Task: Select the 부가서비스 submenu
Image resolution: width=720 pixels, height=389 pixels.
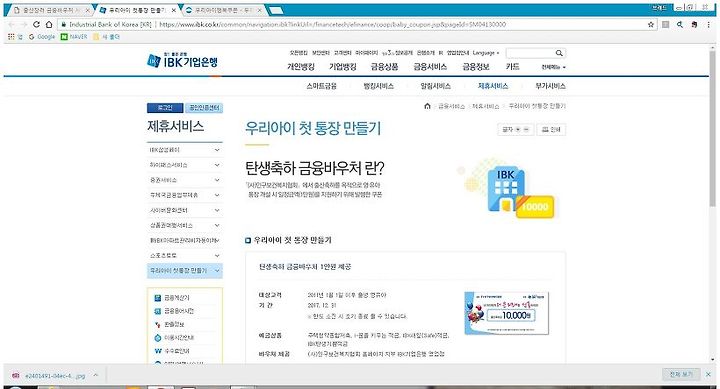Action: point(550,86)
